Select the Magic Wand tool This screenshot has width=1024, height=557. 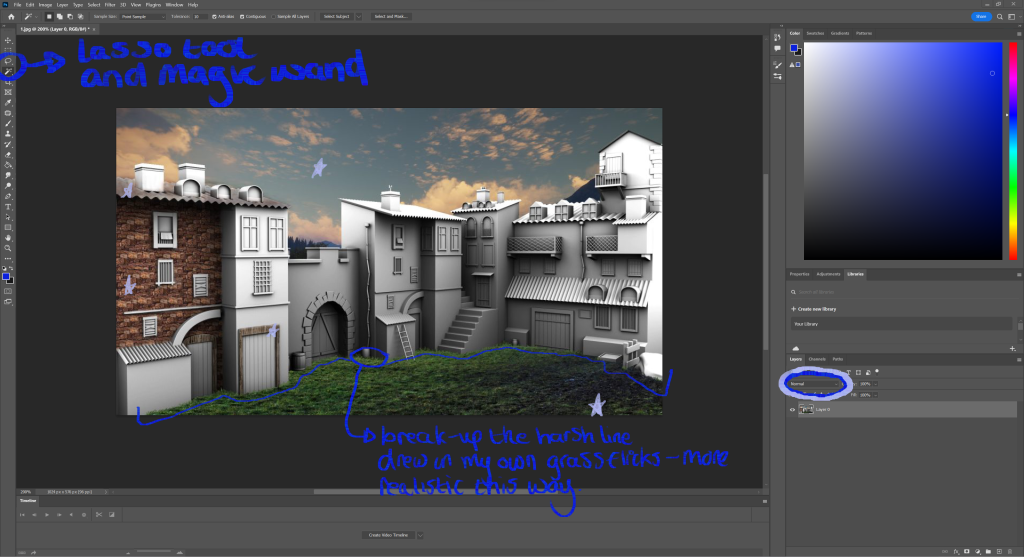point(8,71)
